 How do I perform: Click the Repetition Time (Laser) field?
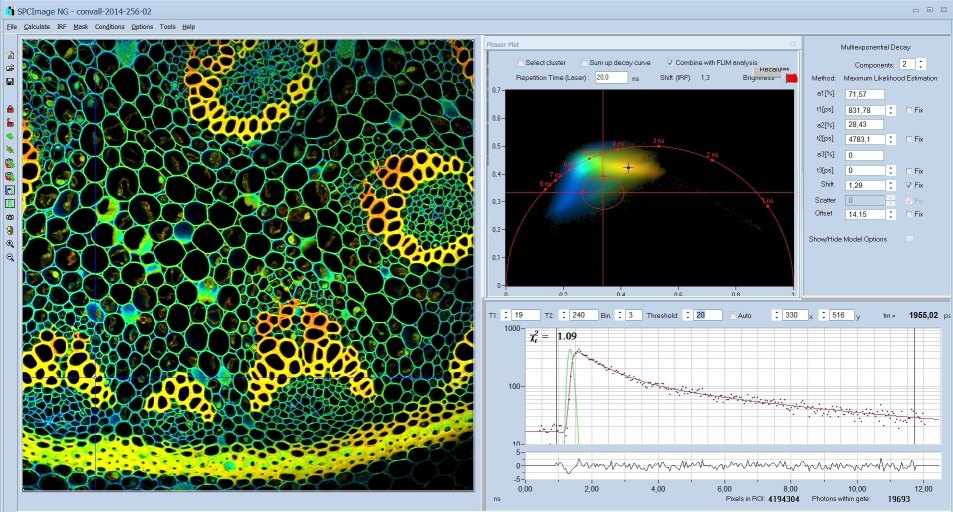click(610, 77)
